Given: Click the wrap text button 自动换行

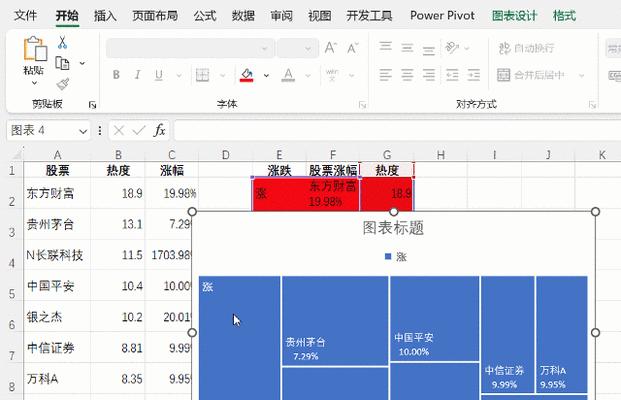Looking at the screenshot, I should pyautogui.click(x=526, y=48).
